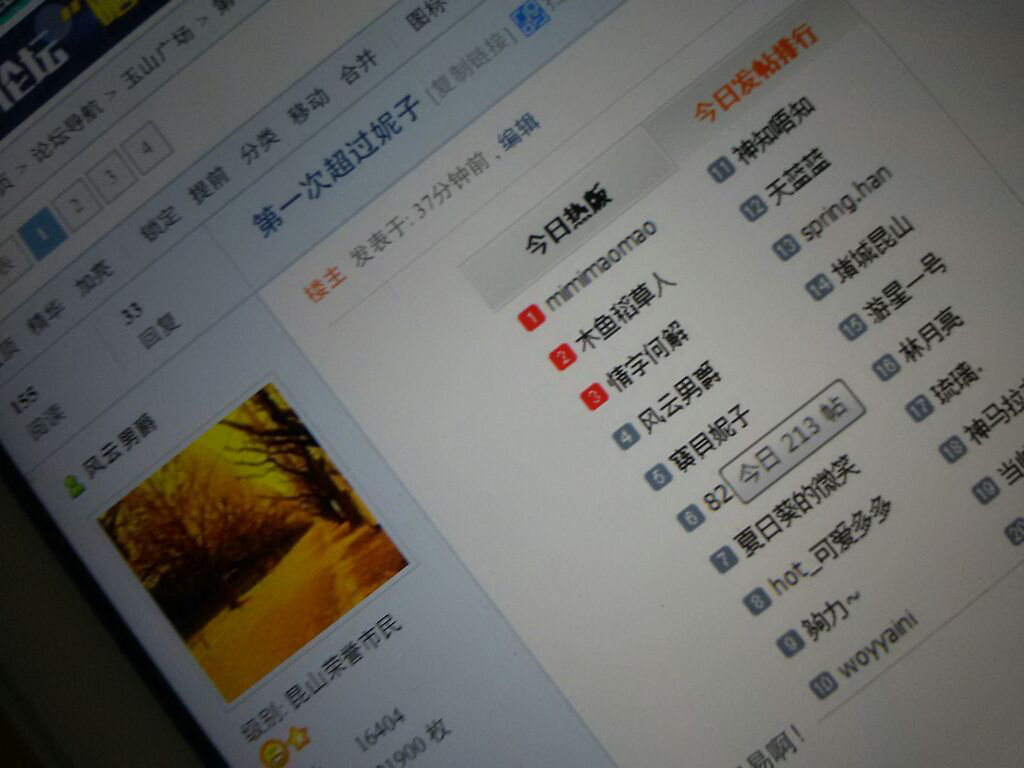Choose 精华 moderation action

click(46, 315)
